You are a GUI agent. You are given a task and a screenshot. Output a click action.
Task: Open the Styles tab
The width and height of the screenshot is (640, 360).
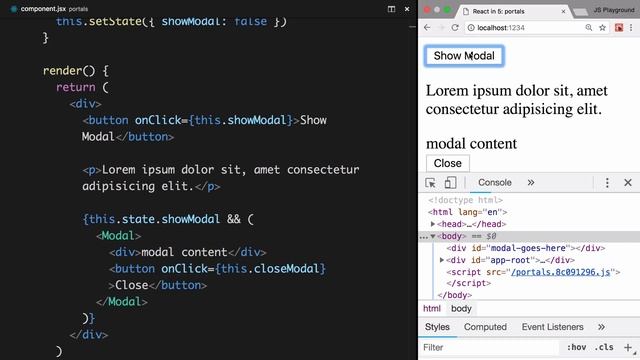coord(437,327)
